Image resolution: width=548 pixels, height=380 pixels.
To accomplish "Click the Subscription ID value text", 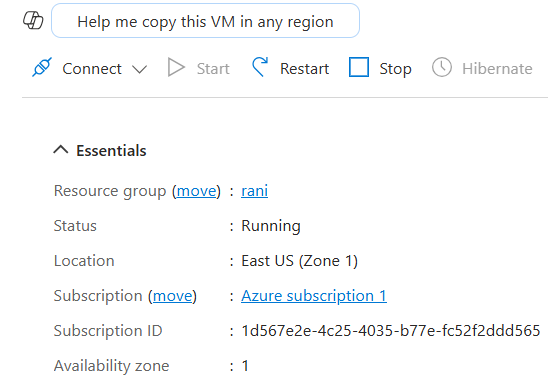I will pos(391,331).
